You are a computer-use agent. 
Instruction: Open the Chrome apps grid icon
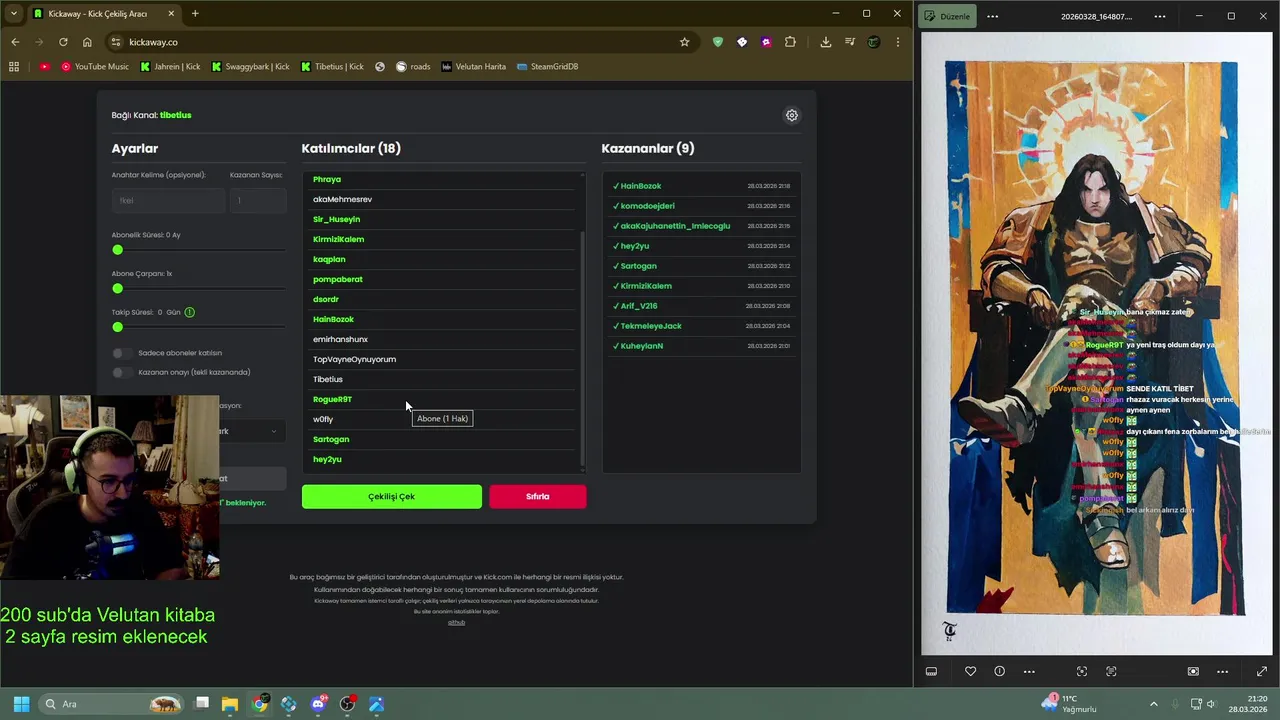pyautogui.click(x=14, y=66)
